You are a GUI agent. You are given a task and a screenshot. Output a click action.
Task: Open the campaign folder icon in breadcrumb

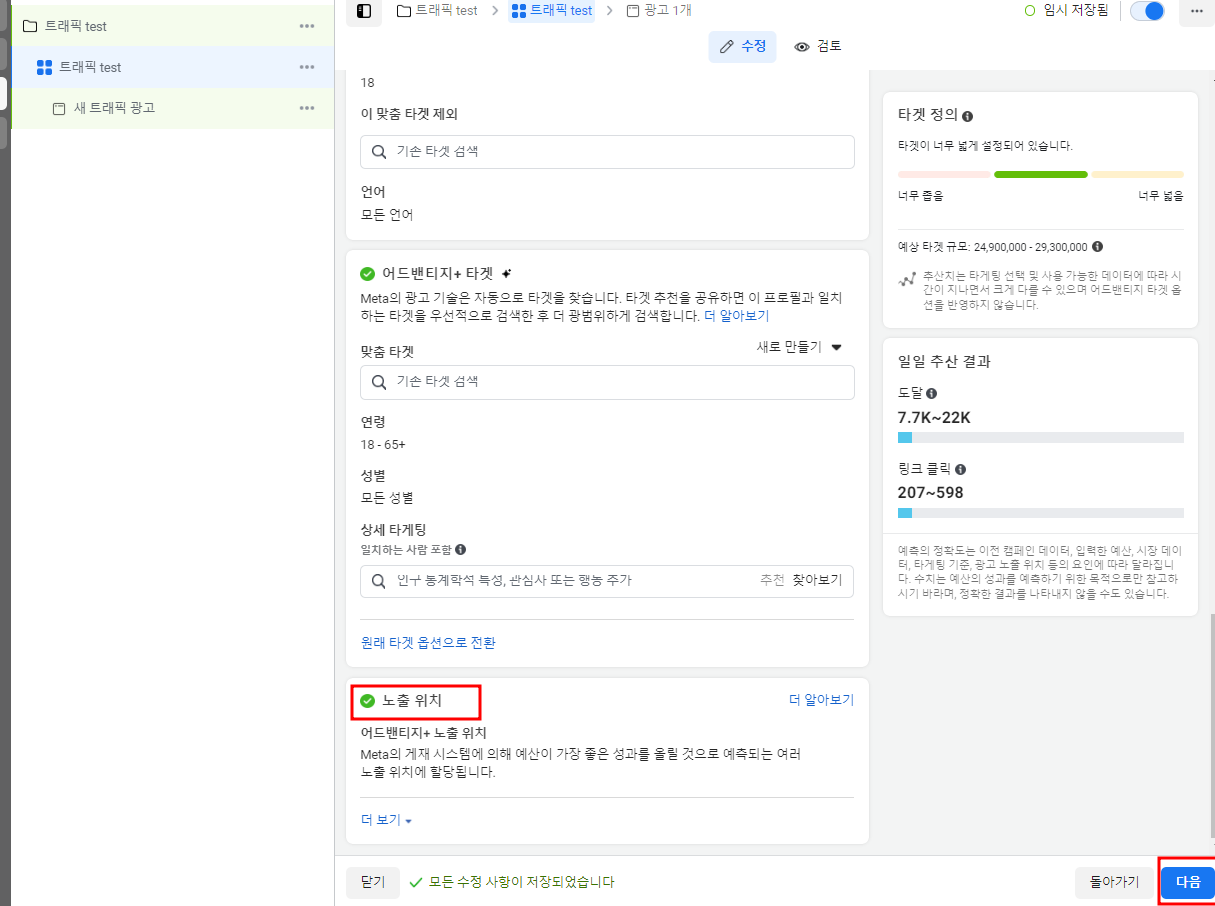404,12
